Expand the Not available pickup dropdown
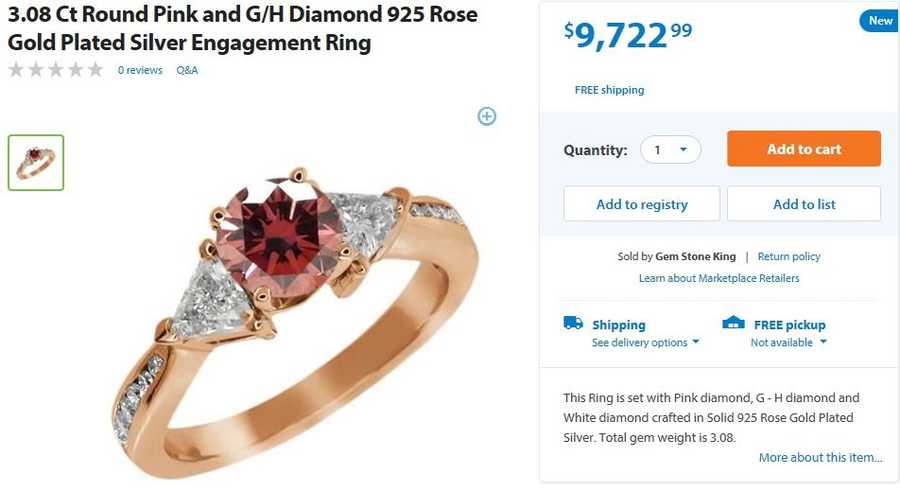Screen dimensions: 900x492 tap(789, 342)
